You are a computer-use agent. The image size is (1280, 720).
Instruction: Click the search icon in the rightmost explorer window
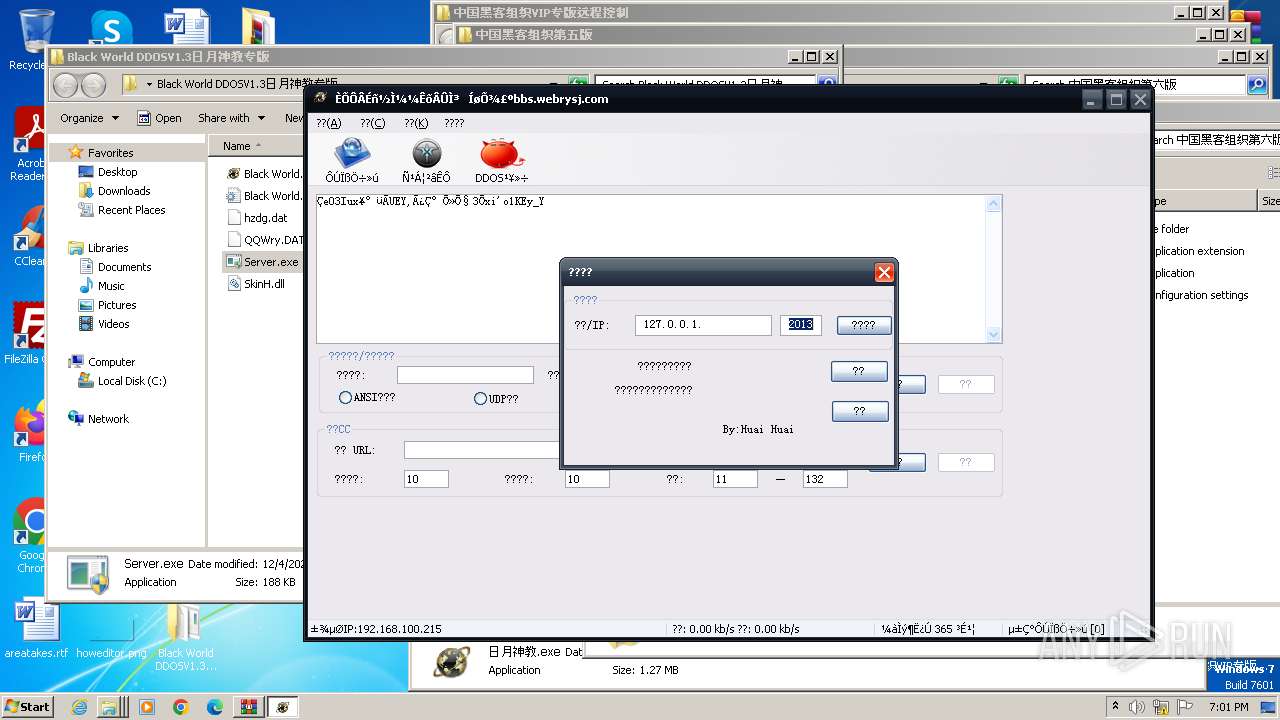(1258, 85)
